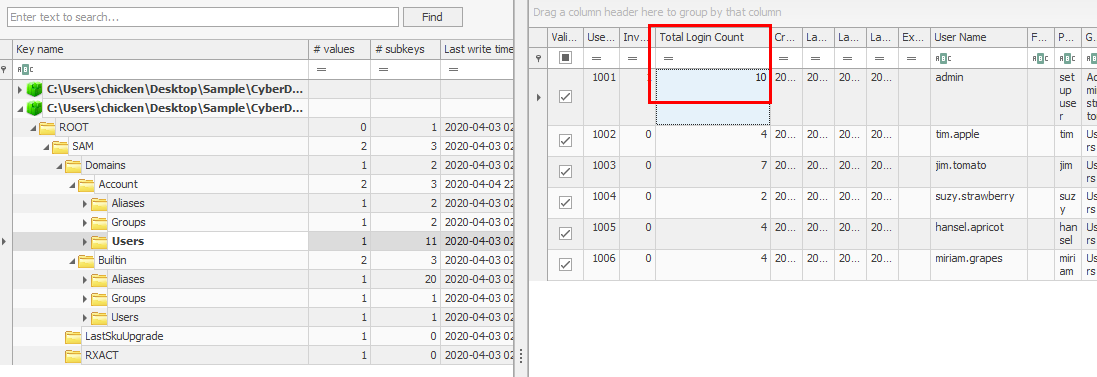This screenshot has height=377, width=1097.
Task: Open the User Name ABC filter icon
Action: 943,59
